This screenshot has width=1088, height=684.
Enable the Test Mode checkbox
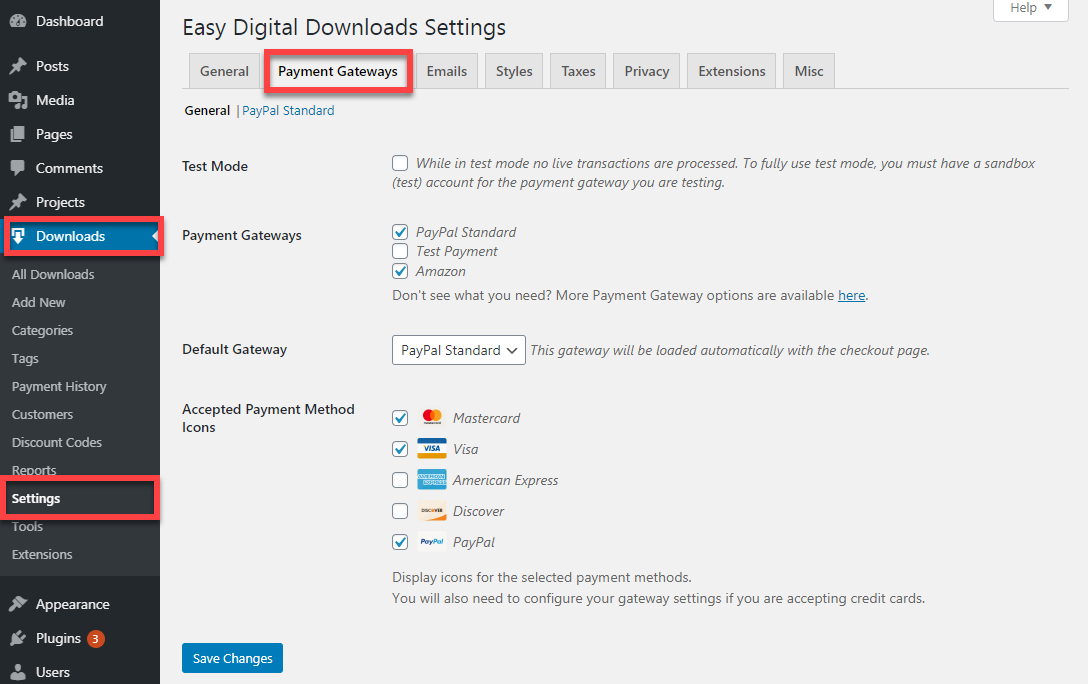(x=400, y=163)
